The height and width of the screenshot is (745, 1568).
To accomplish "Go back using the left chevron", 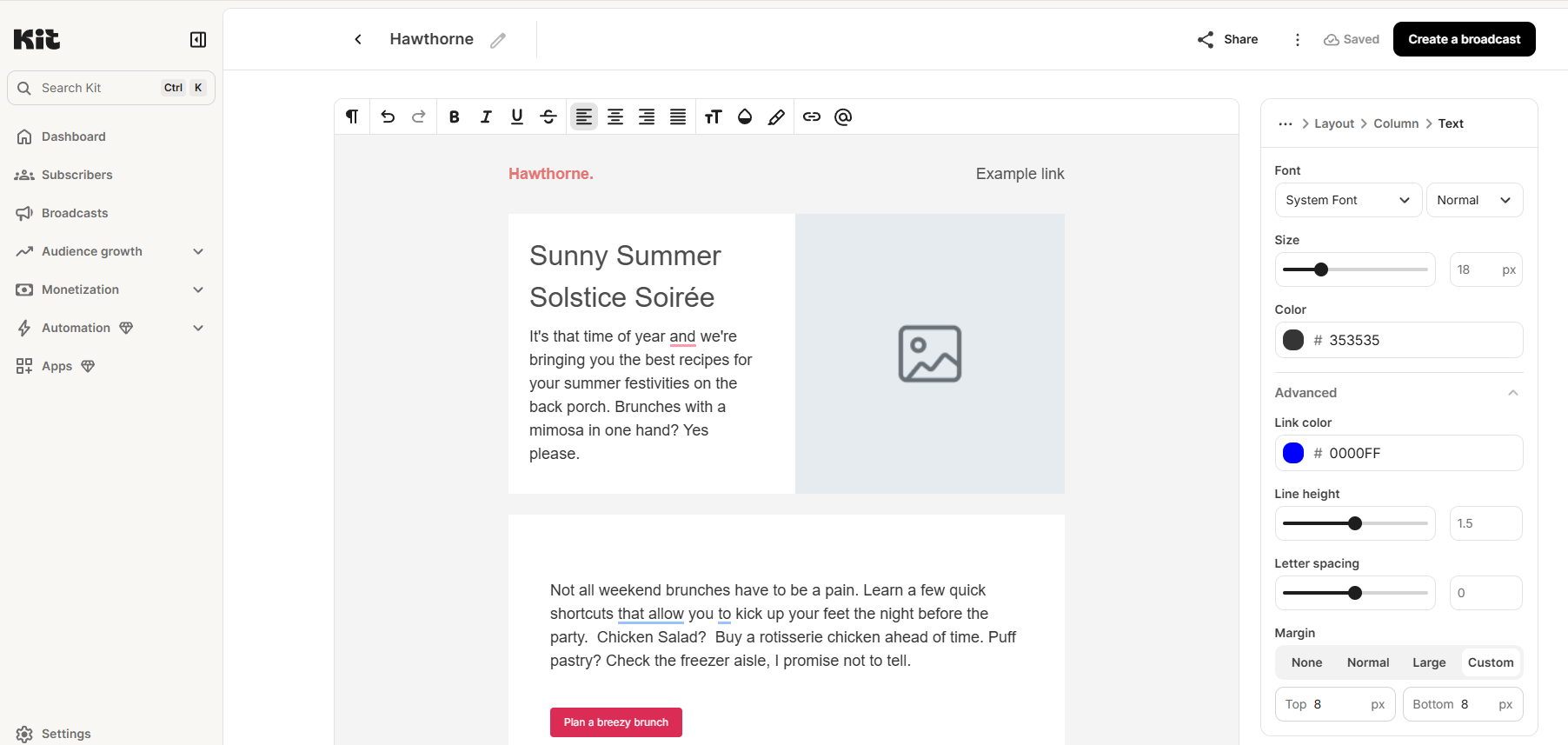I will click(358, 39).
